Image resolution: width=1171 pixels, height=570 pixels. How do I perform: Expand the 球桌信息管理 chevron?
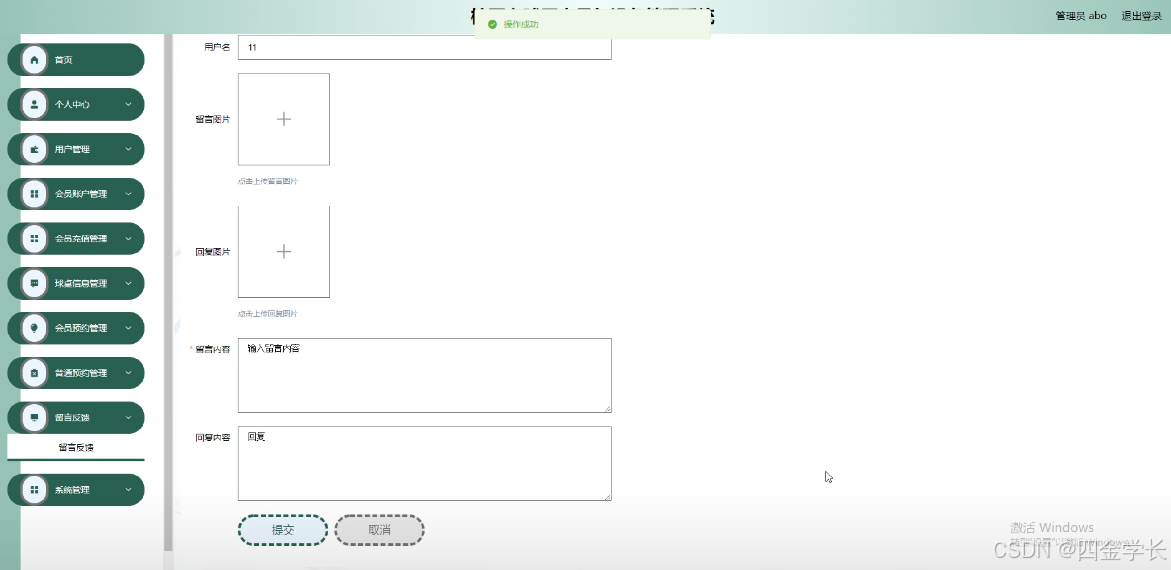[128, 284]
